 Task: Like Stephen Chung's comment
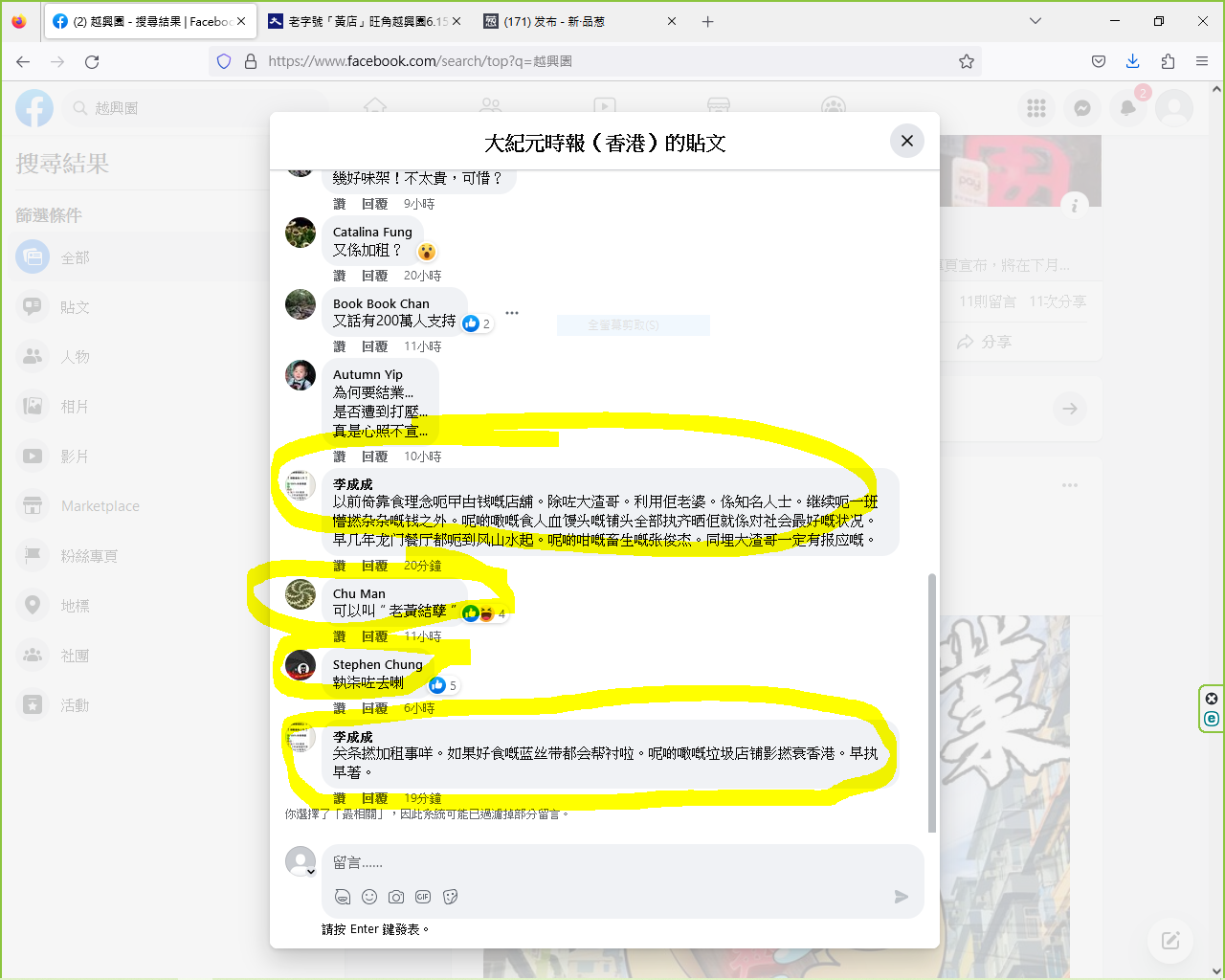[x=339, y=708]
